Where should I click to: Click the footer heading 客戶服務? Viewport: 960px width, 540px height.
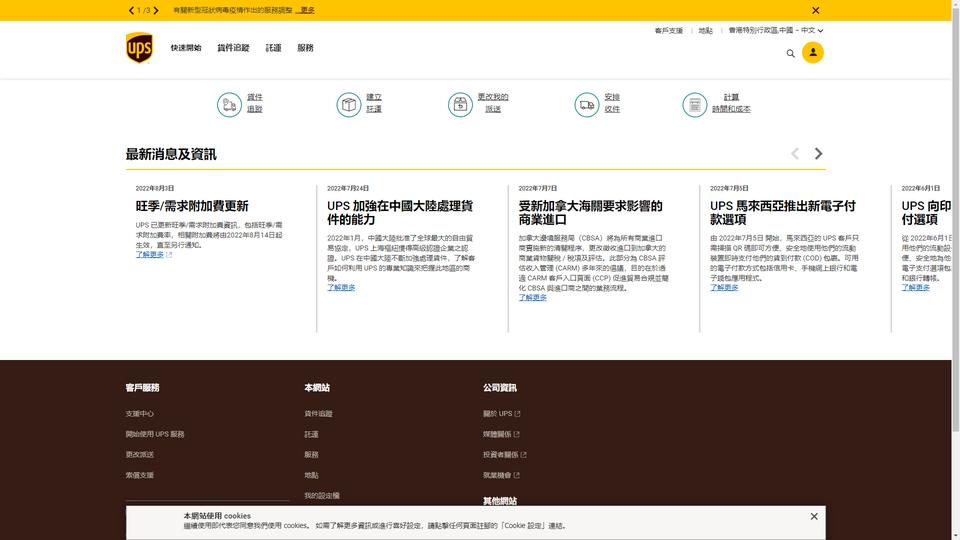click(x=143, y=388)
